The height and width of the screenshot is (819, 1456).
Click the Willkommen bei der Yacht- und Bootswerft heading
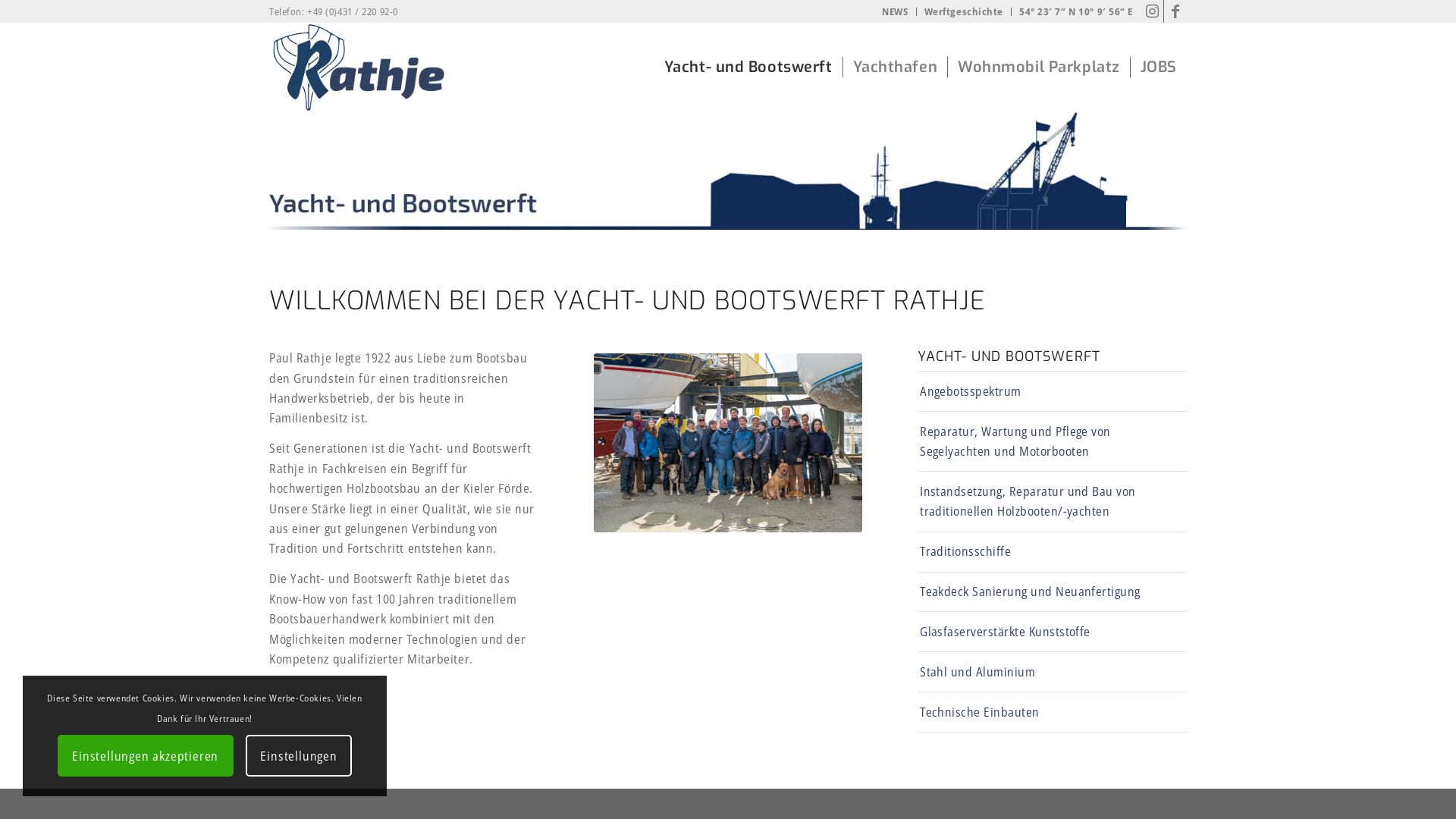point(626,300)
